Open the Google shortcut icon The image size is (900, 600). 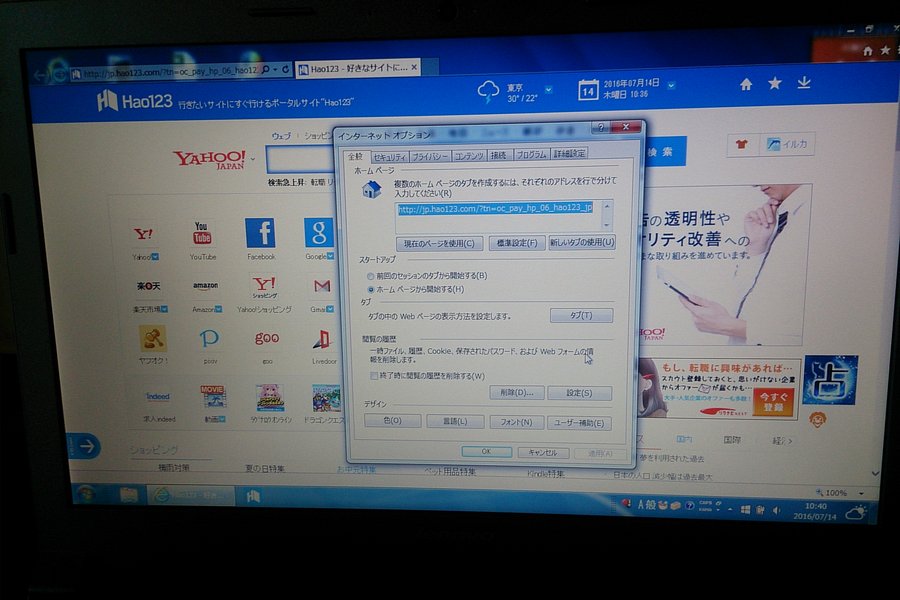point(319,233)
